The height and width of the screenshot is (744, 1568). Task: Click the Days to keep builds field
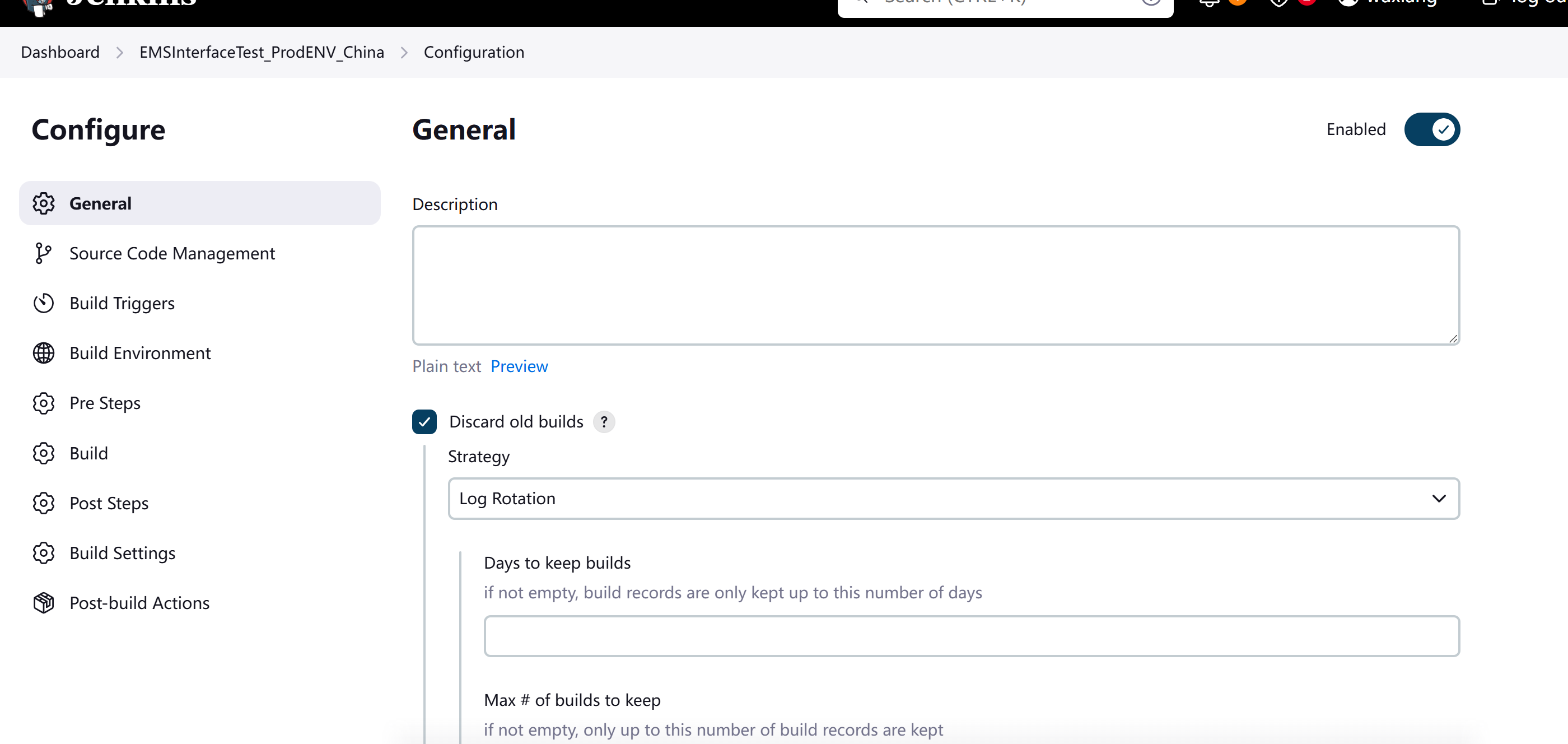(972, 636)
